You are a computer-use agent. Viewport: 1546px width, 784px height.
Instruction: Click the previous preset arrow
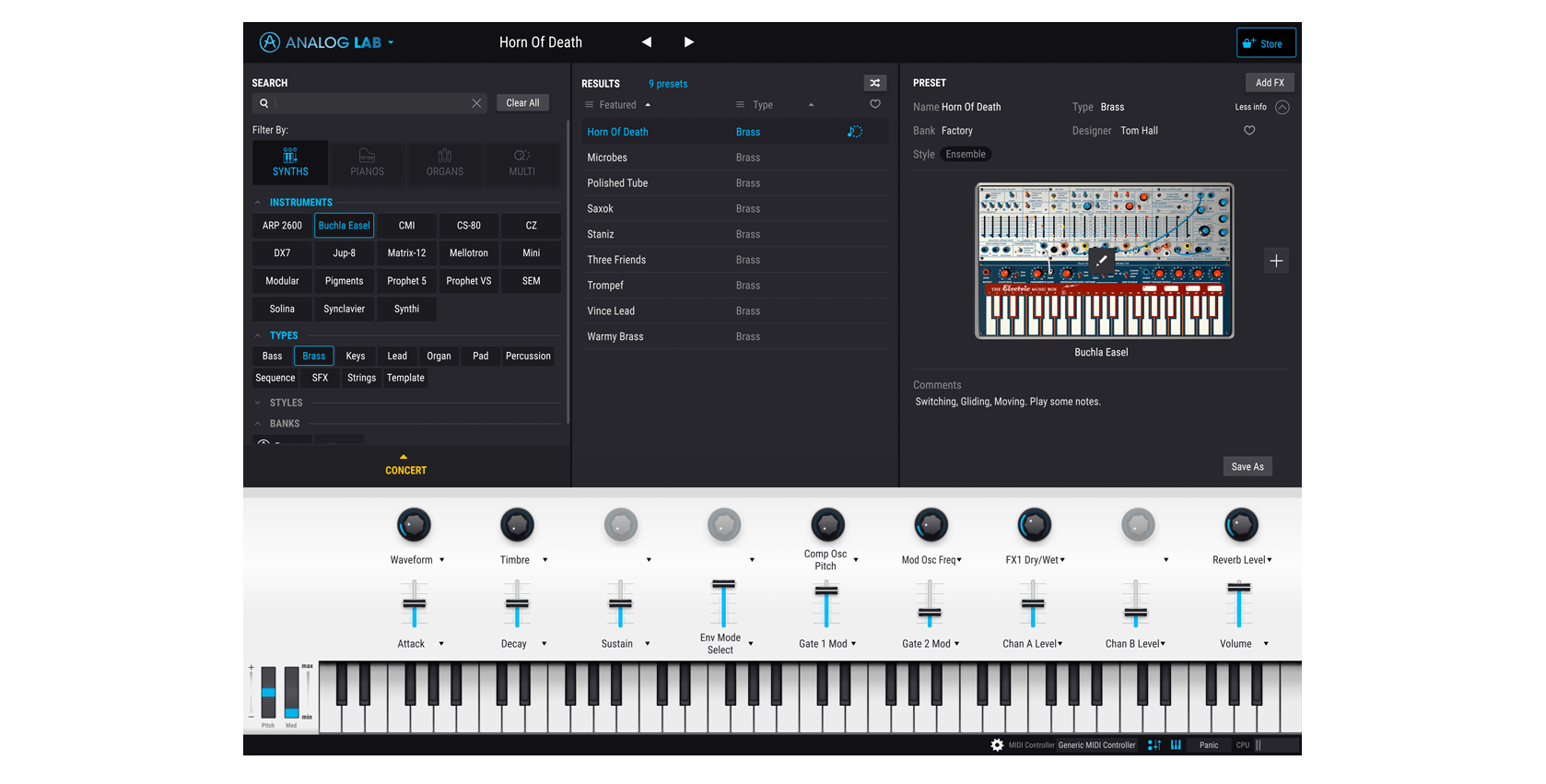tap(647, 42)
